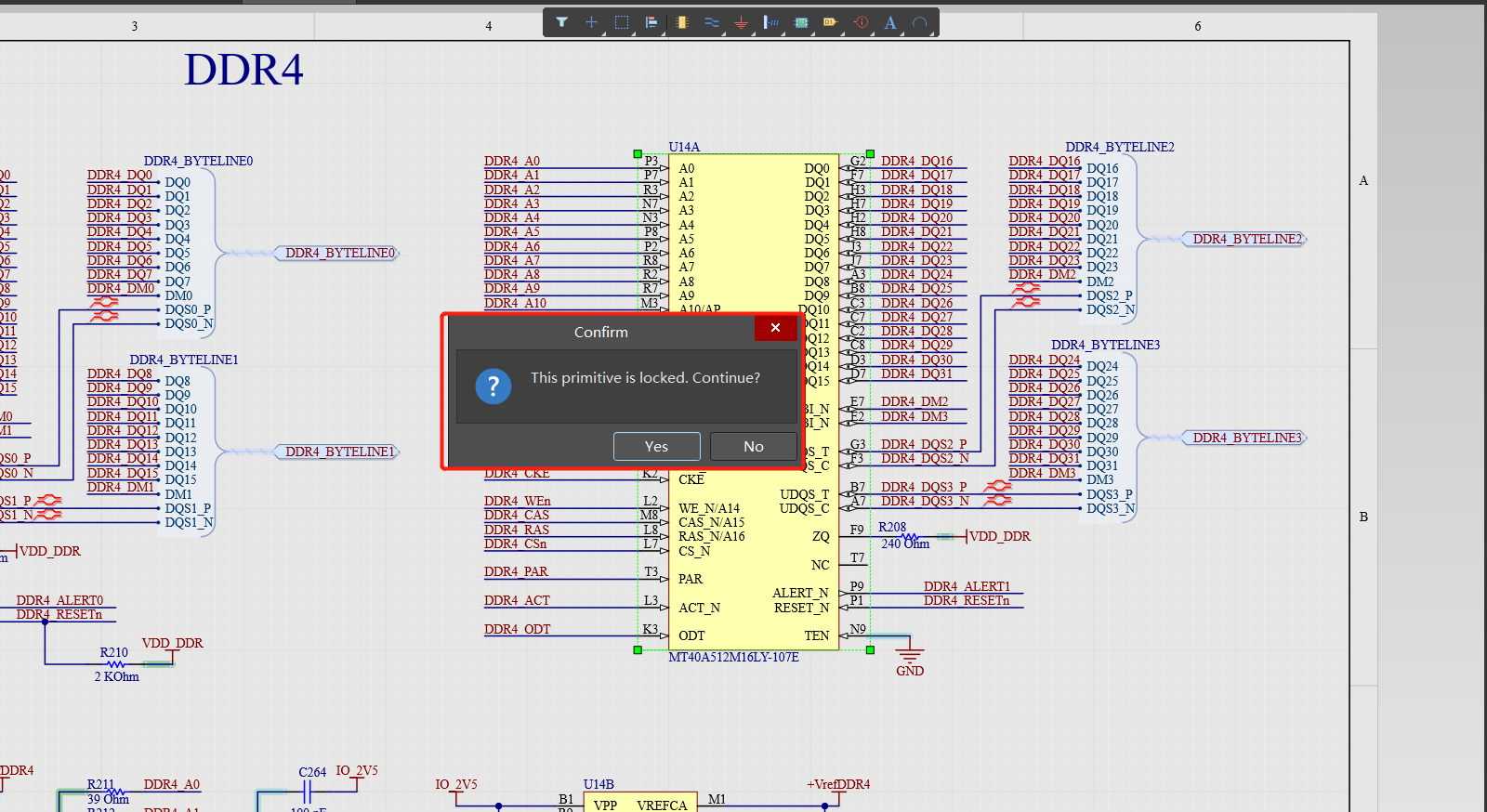Click the DDR4_BYTELINE2 harness port

pyautogui.click(x=1247, y=239)
